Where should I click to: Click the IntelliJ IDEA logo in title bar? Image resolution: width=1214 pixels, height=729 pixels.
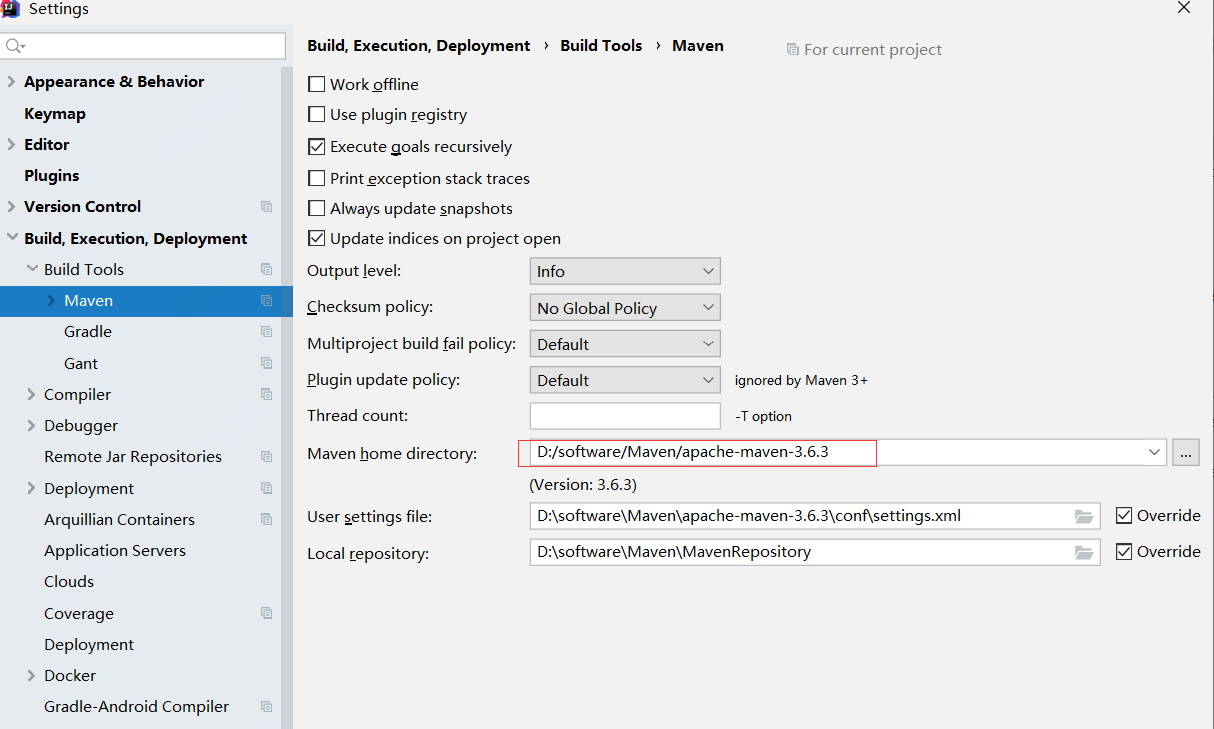point(9,8)
